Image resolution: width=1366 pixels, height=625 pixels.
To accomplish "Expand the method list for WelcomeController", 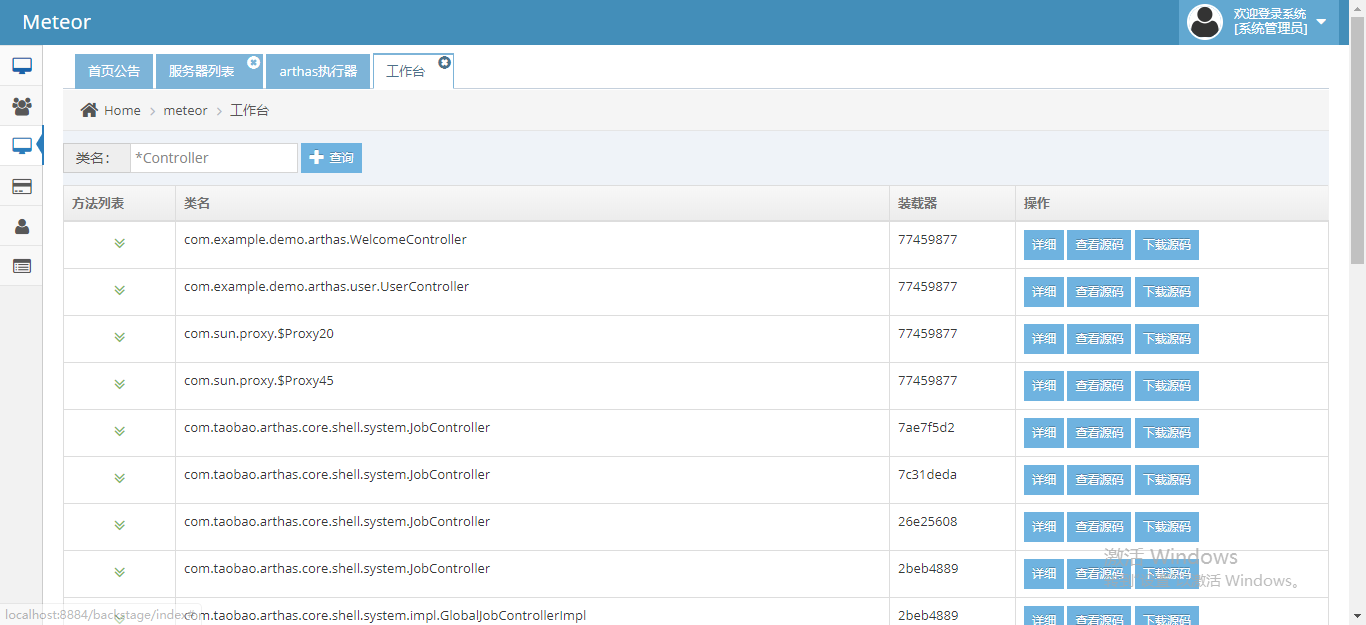I will point(119,243).
